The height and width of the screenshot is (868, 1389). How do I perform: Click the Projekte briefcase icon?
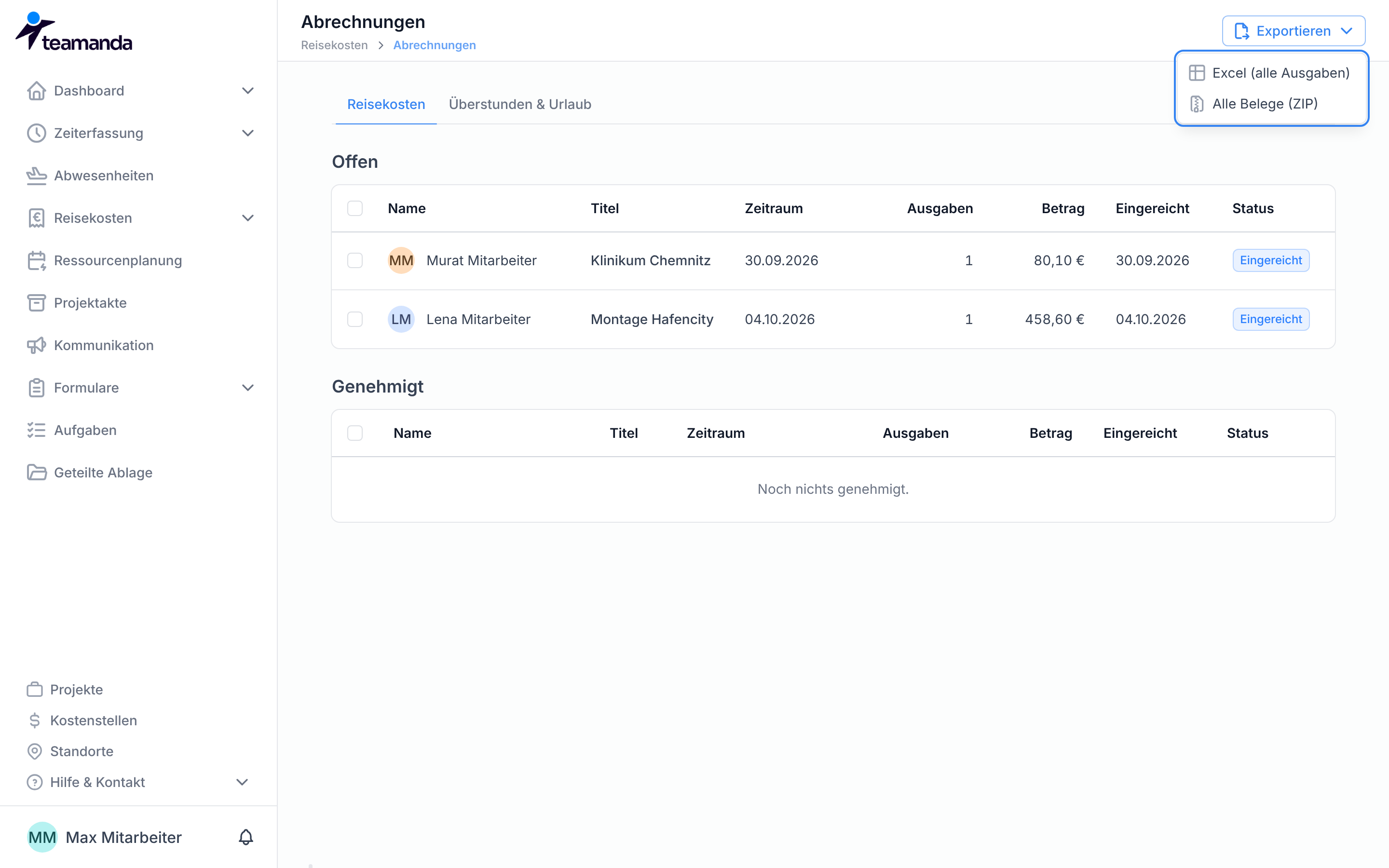point(34,690)
